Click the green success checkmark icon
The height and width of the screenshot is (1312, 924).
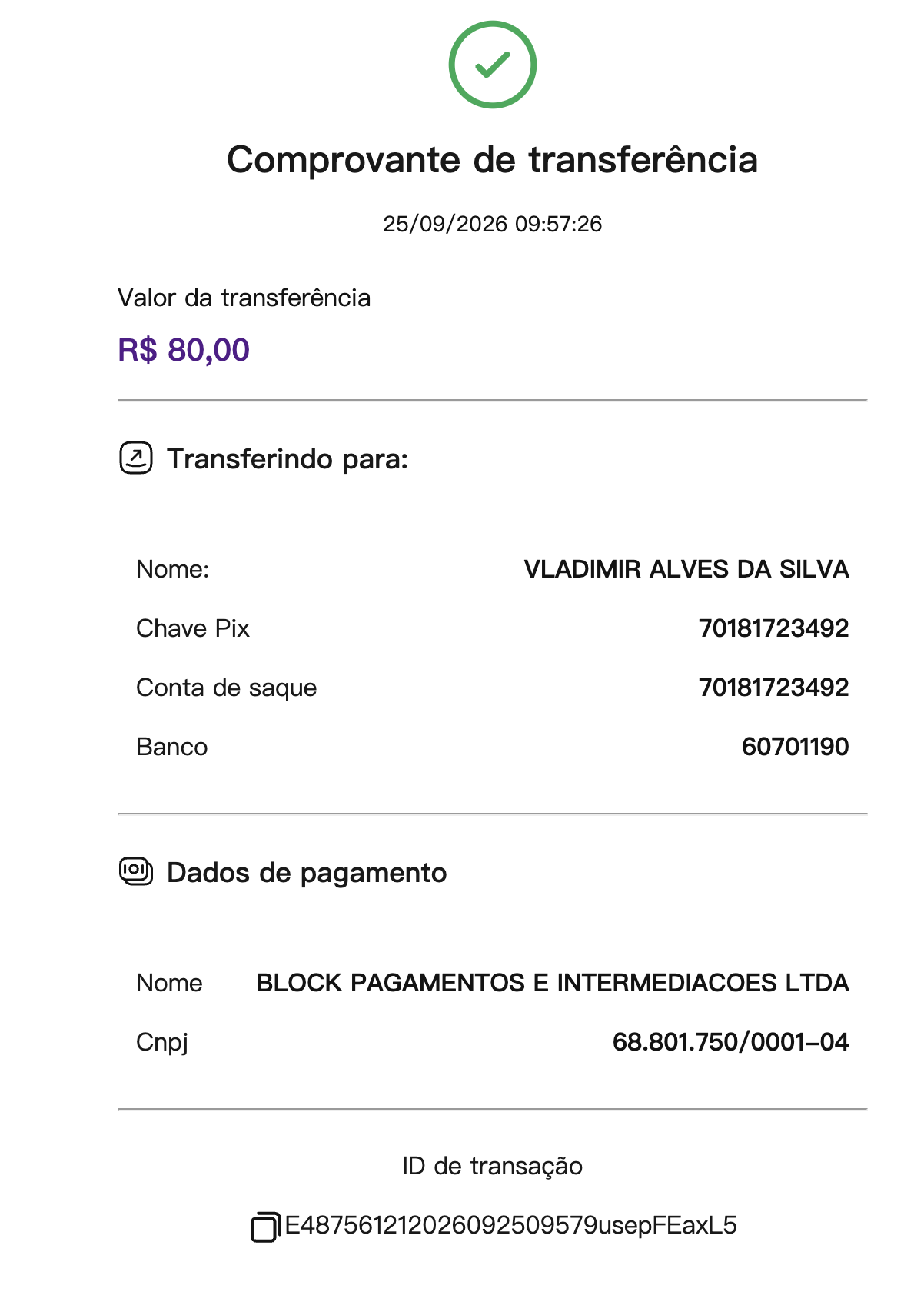(492, 65)
